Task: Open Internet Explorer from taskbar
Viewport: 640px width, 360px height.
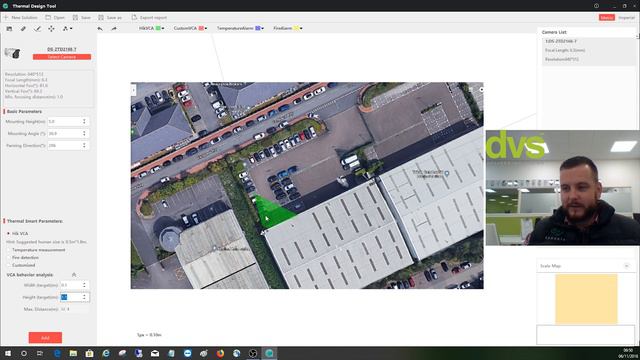Action: (x=106, y=353)
